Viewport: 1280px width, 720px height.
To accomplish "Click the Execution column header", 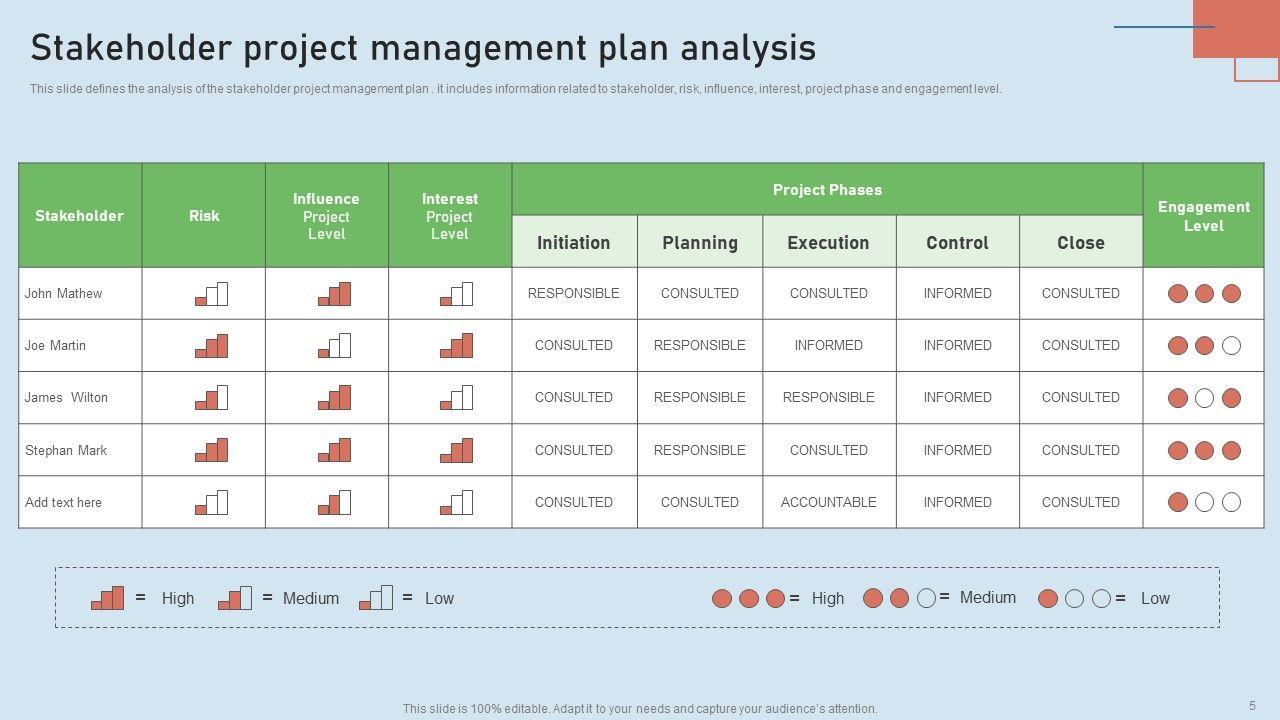I will click(x=828, y=242).
